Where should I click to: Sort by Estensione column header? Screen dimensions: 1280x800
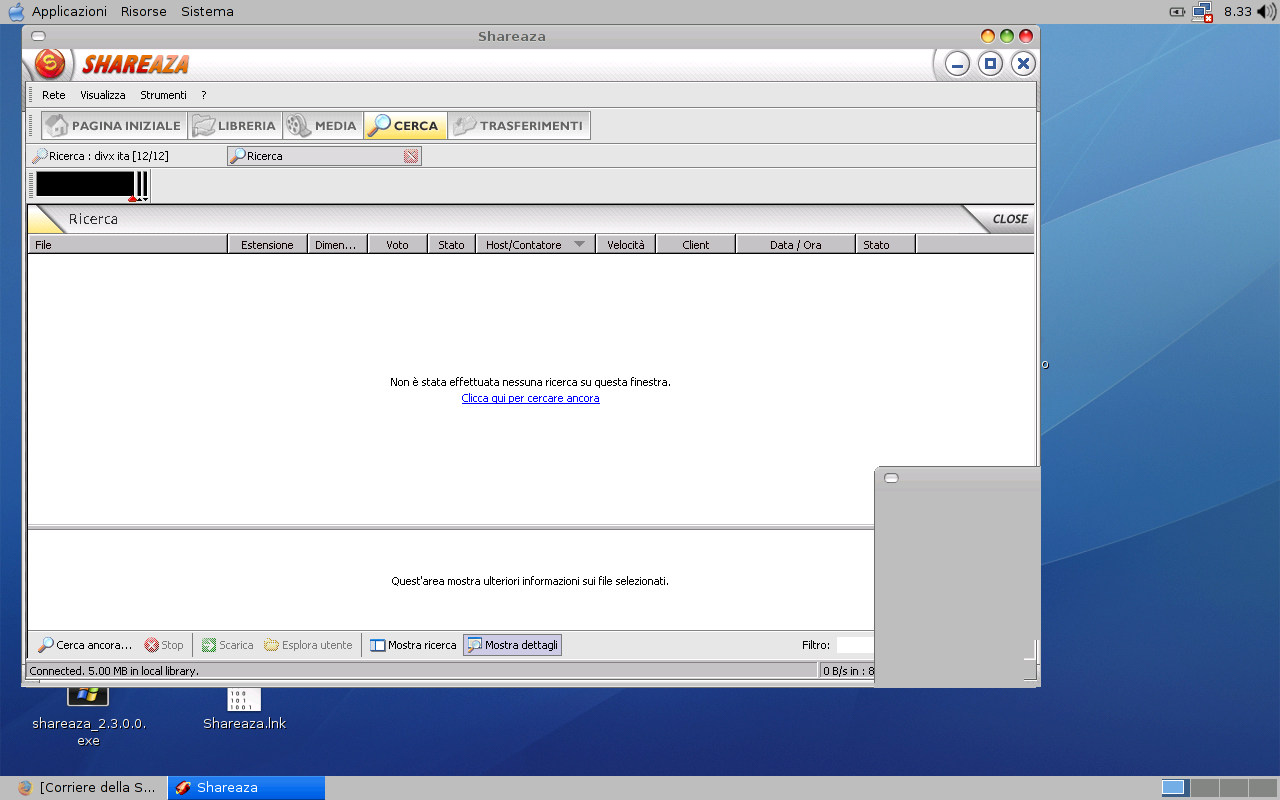click(x=267, y=245)
